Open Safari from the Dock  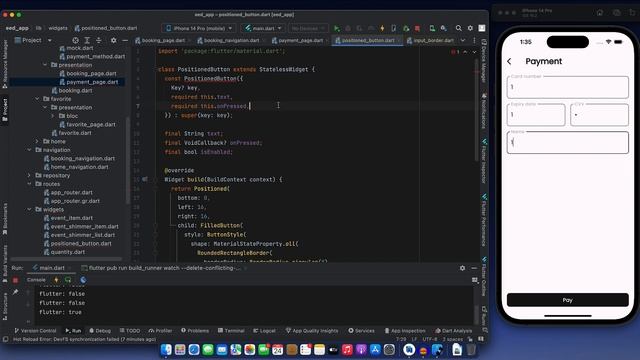pos(194,350)
